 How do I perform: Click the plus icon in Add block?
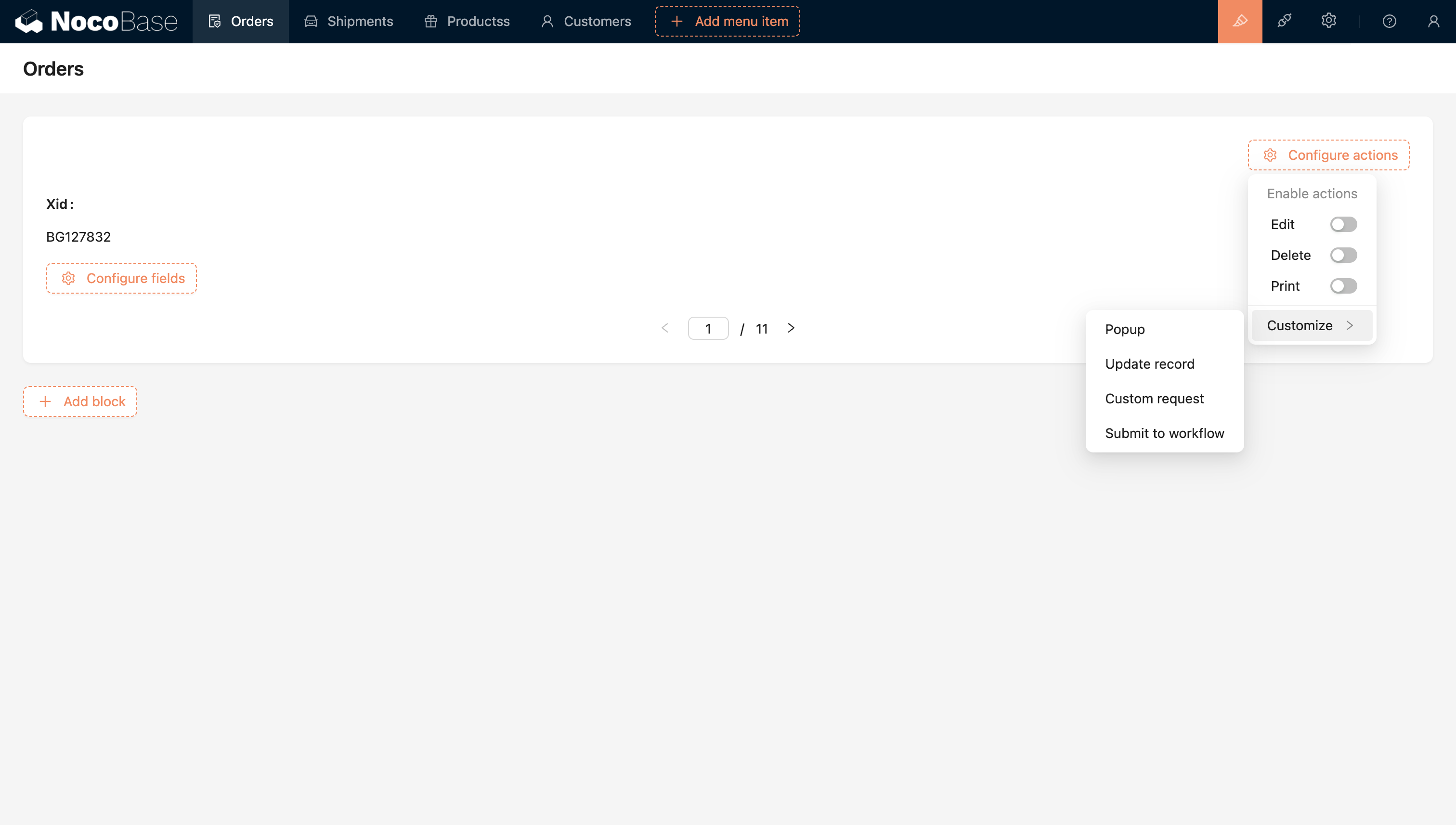45,401
